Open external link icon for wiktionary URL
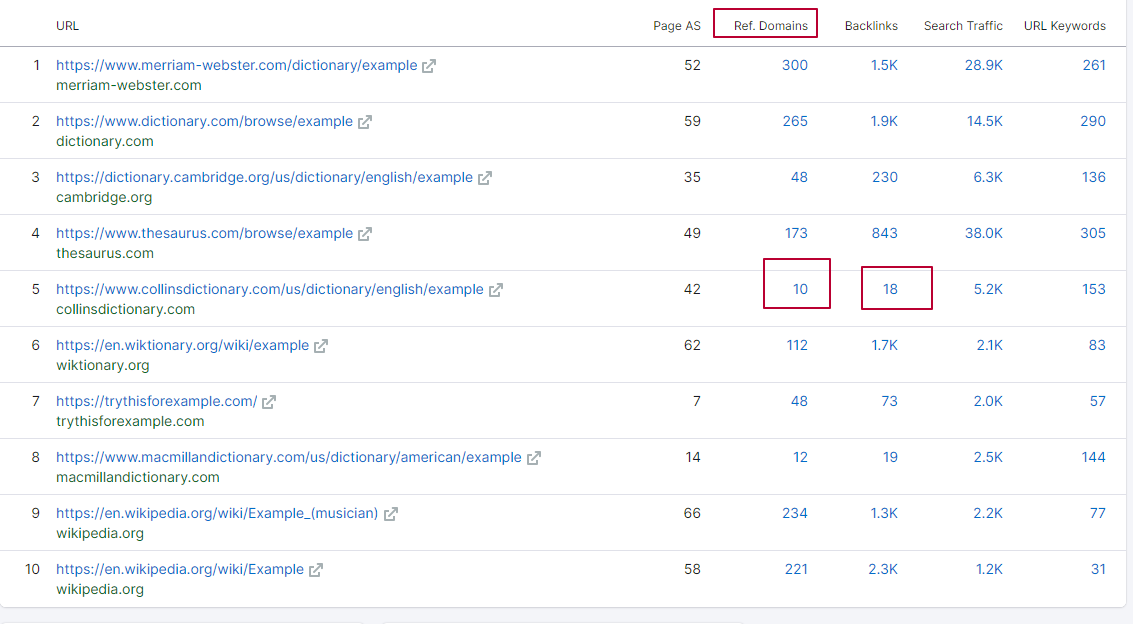 point(321,346)
